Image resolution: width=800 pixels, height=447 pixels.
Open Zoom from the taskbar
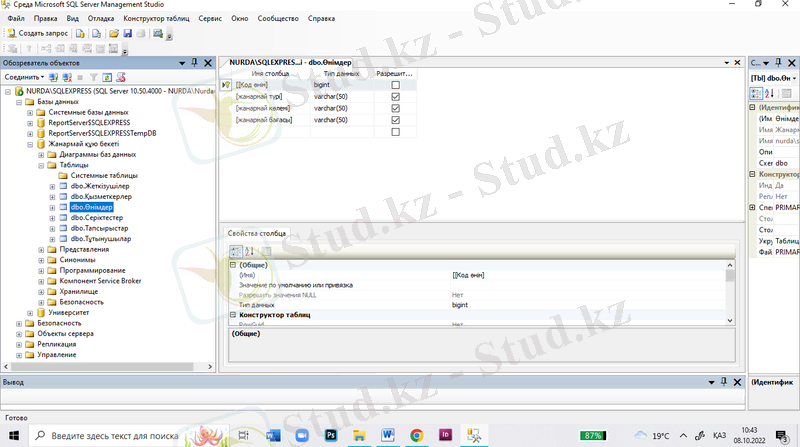(302, 435)
